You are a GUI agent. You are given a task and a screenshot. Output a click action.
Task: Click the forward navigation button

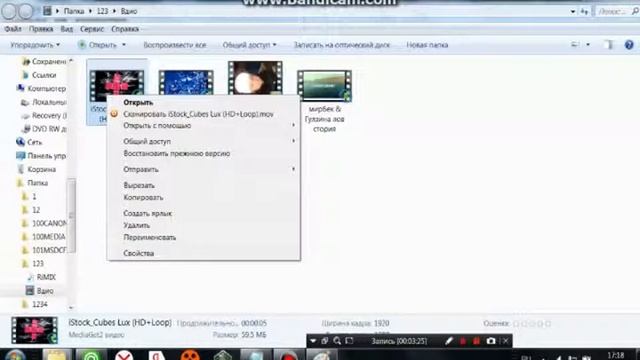[x=25, y=11]
